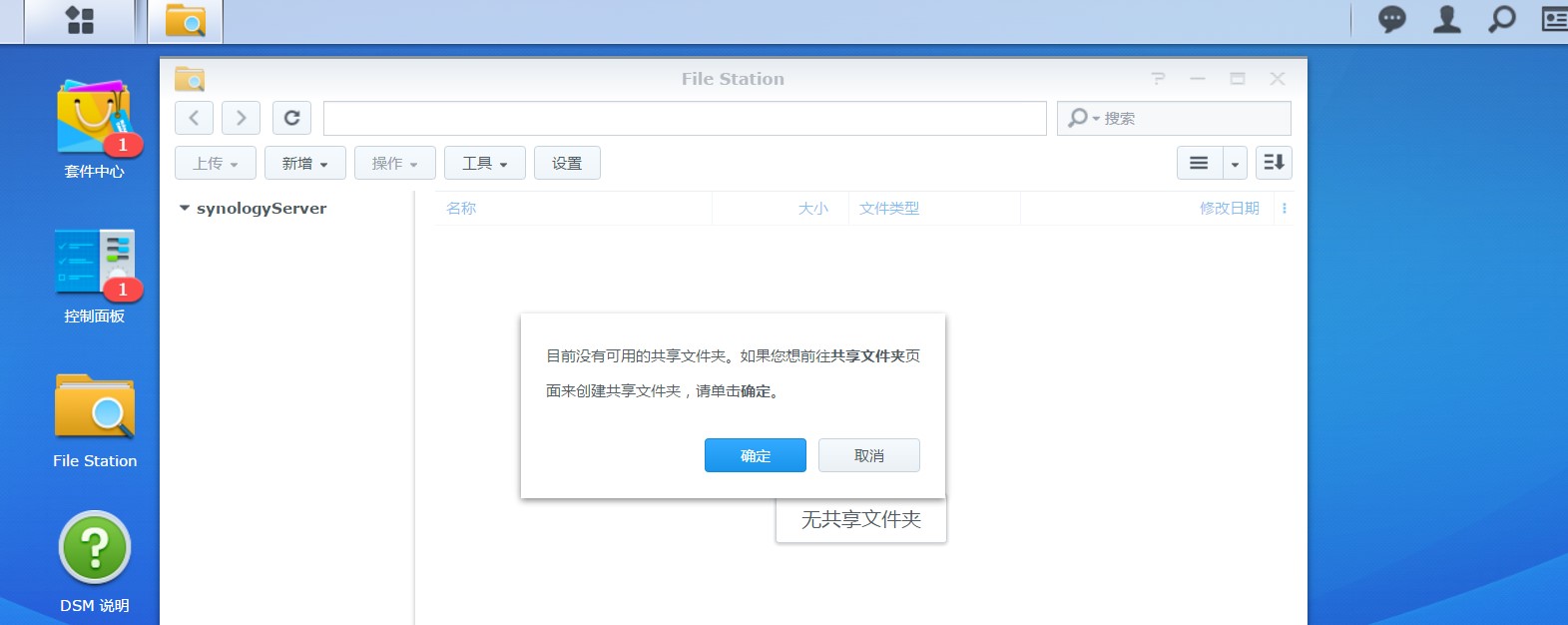Open the Control Panel (控制面板) desktop icon
Screen dimensions: 1568x625
[x=95, y=275]
